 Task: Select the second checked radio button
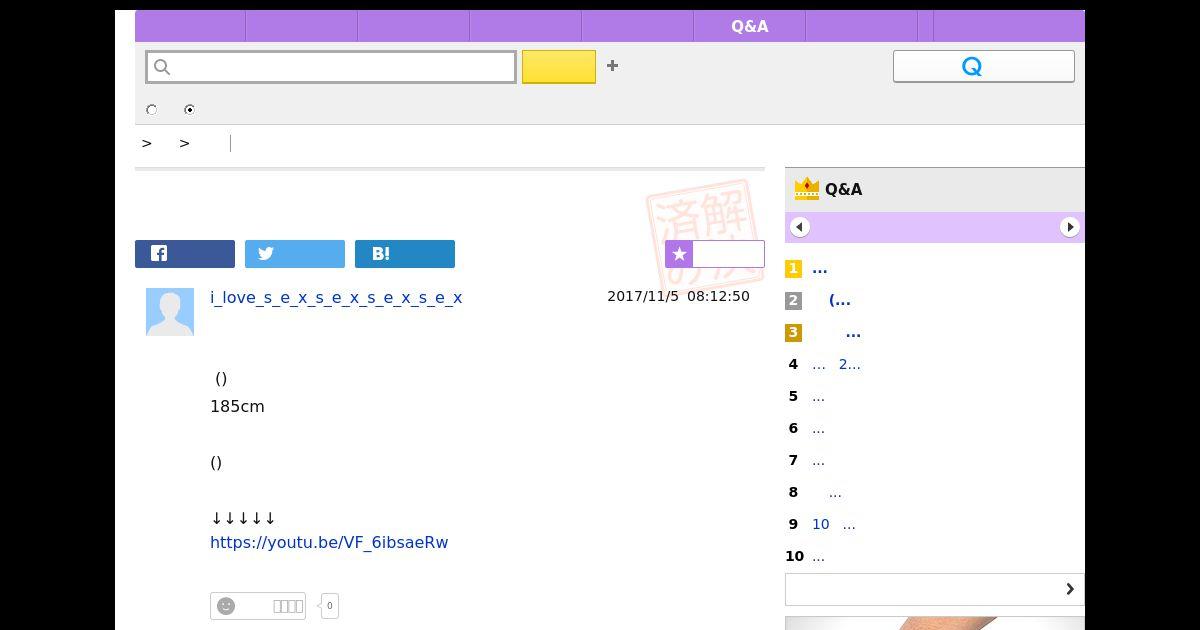[x=189, y=110]
